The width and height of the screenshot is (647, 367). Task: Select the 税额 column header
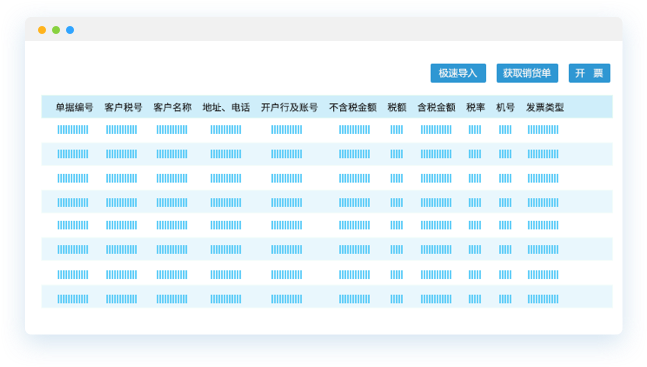tap(397, 107)
